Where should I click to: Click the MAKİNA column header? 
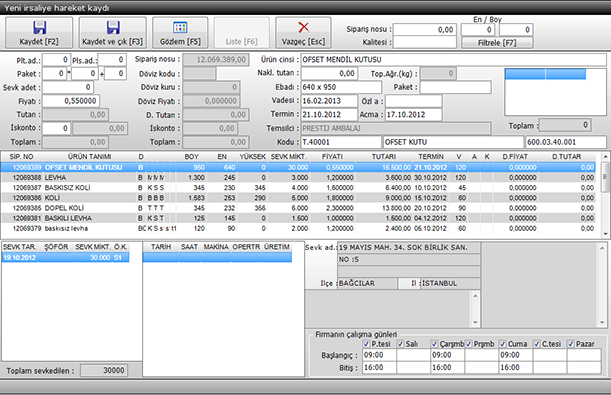[x=216, y=247]
